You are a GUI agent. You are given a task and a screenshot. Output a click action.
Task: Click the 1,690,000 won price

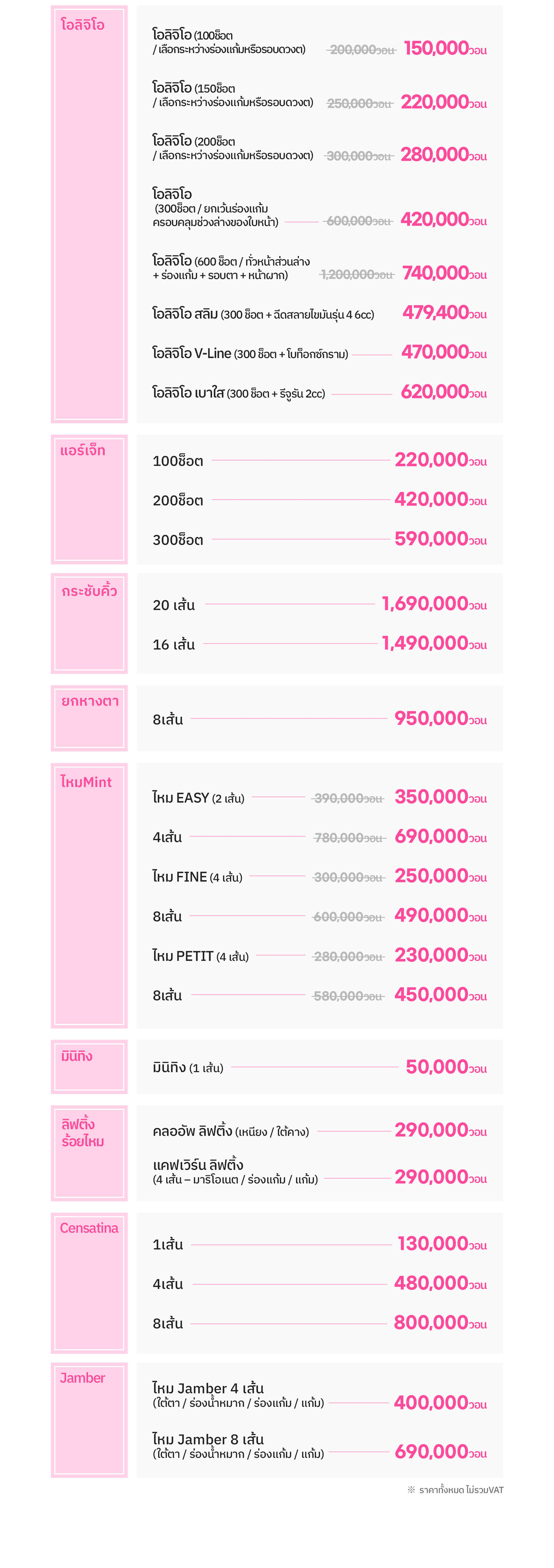click(x=434, y=604)
